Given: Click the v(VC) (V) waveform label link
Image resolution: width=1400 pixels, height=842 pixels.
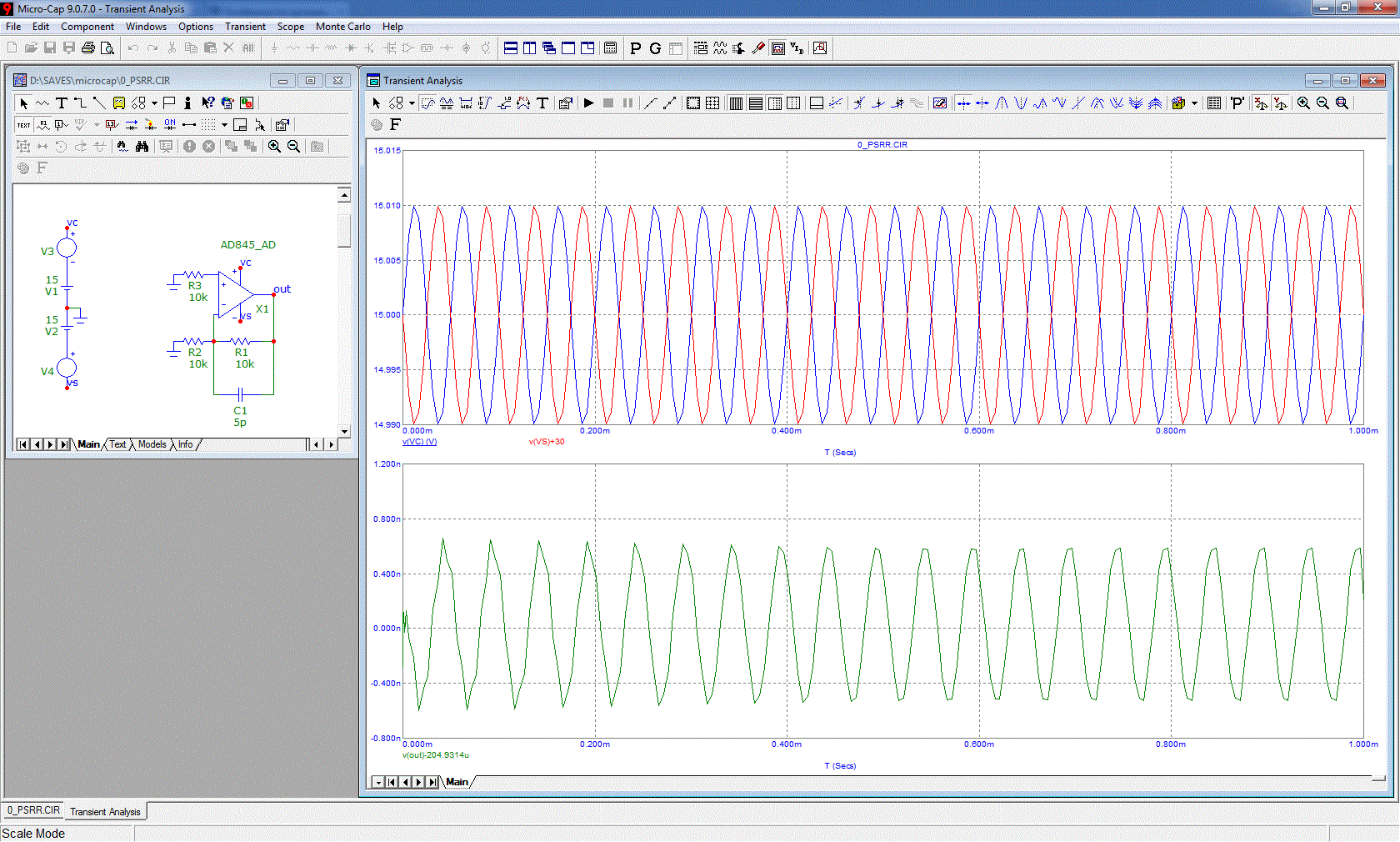Looking at the screenshot, I should coord(419,442).
